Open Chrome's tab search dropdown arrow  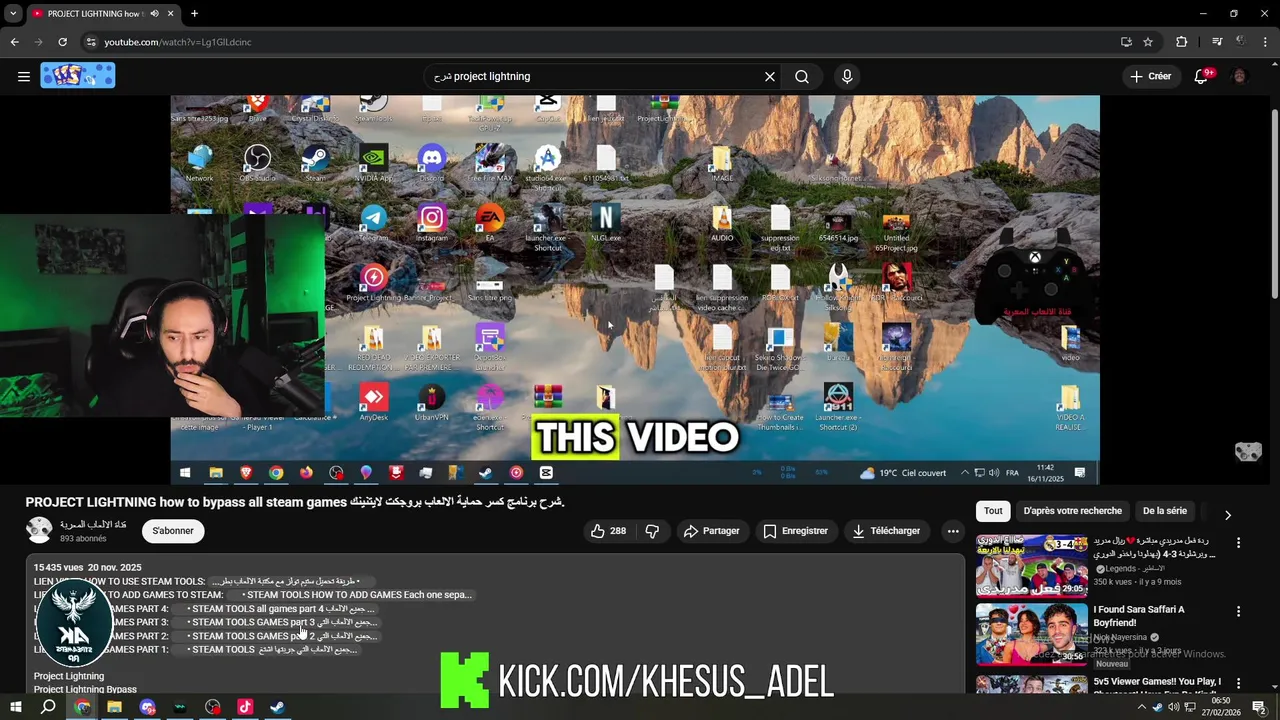[x=13, y=13]
